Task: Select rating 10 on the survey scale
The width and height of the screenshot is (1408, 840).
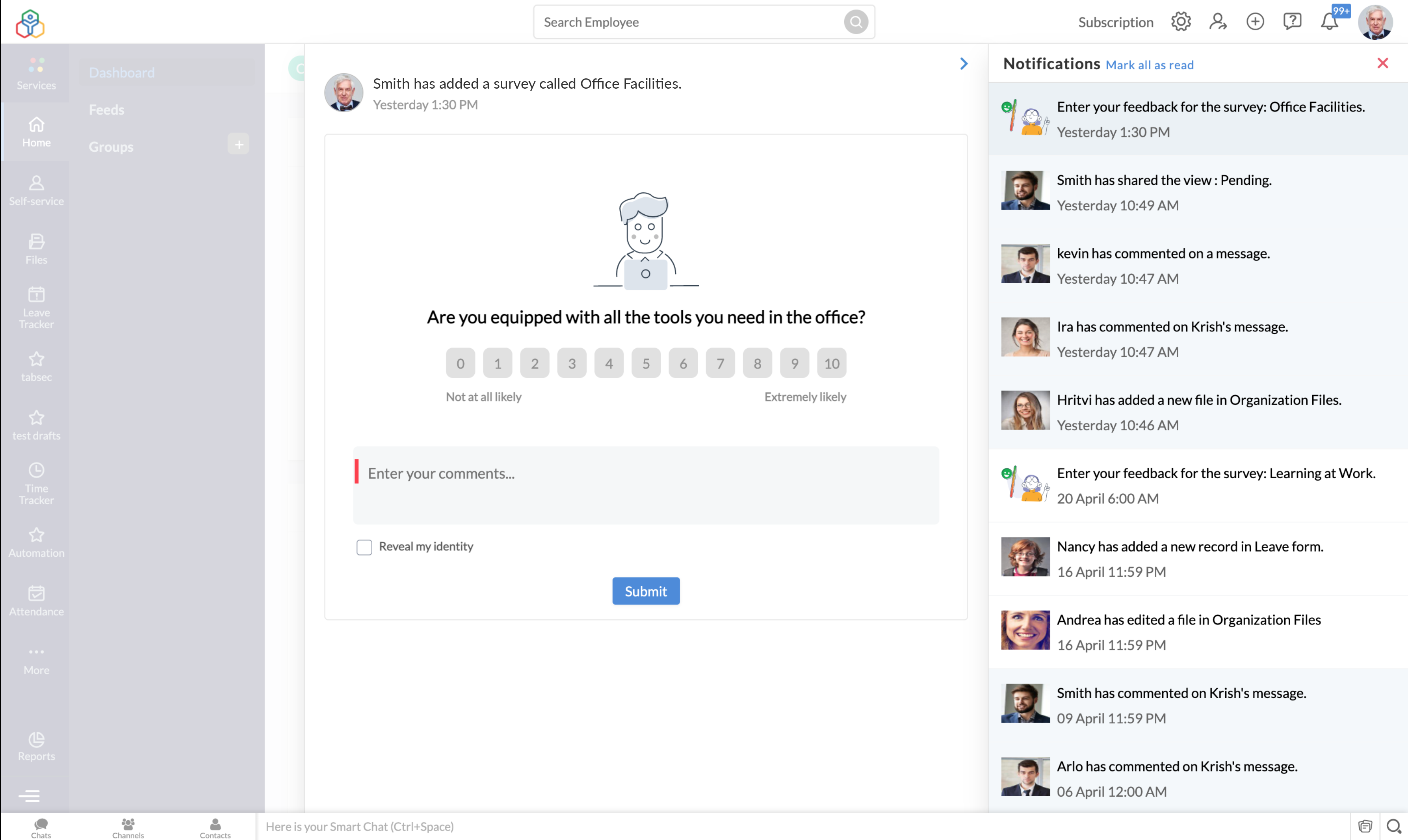Action: click(x=831, y=363)
